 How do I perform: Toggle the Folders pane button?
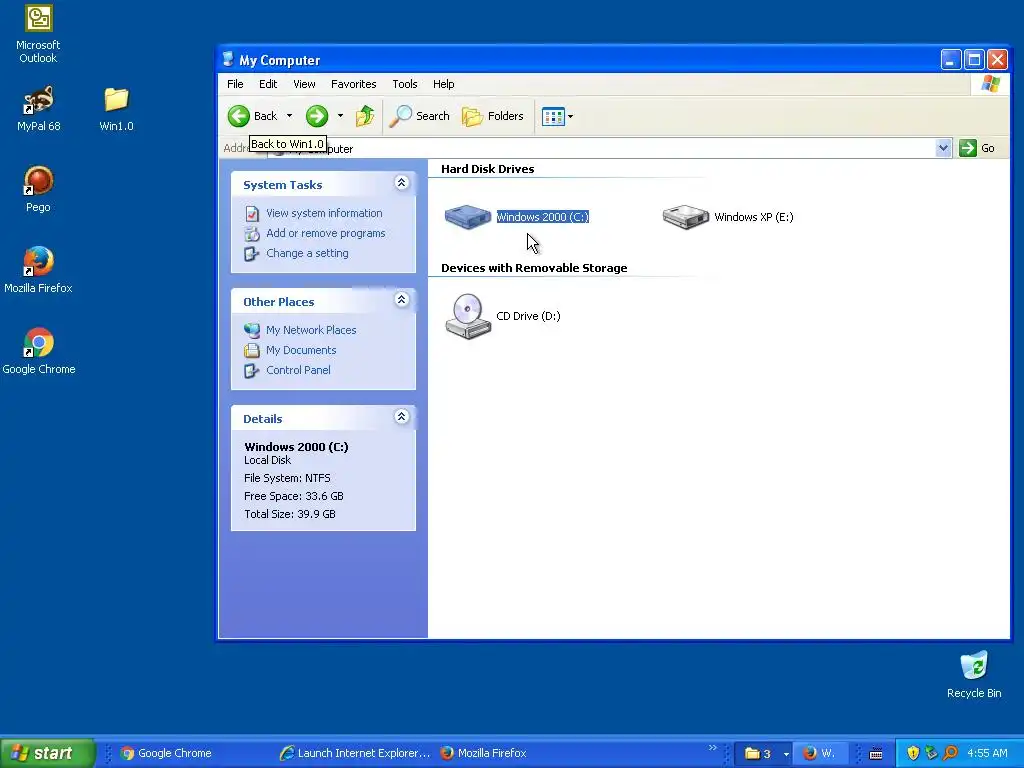492,116
